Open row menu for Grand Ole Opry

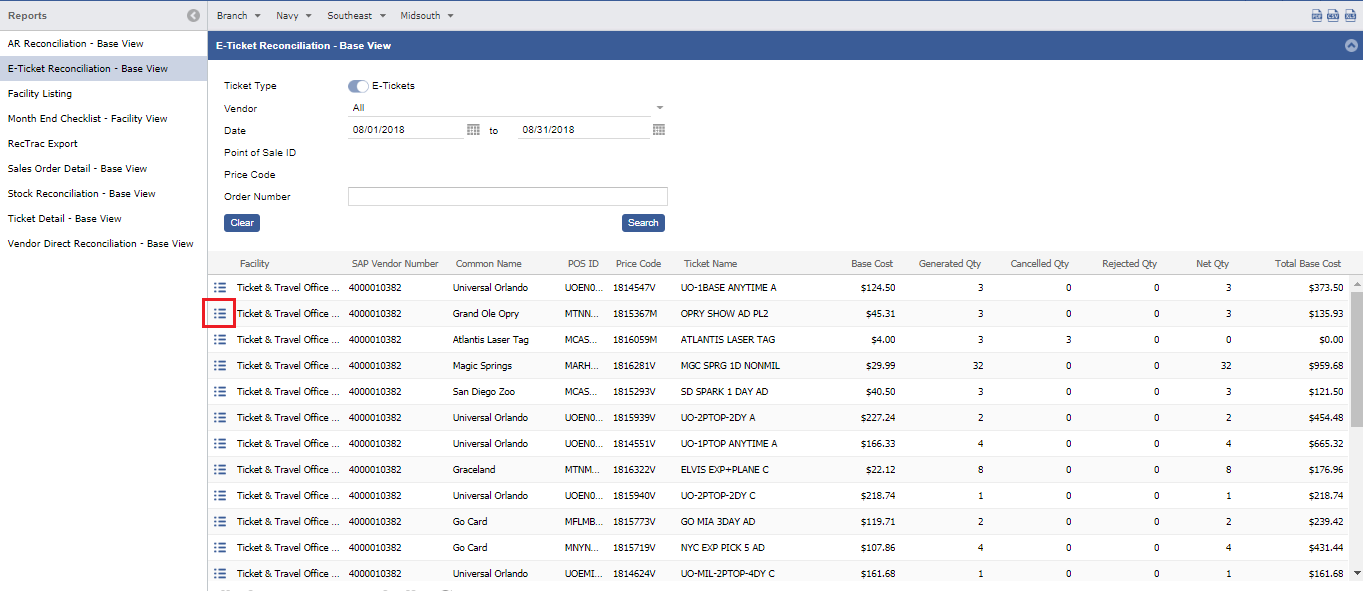click(x=220, y=314)
